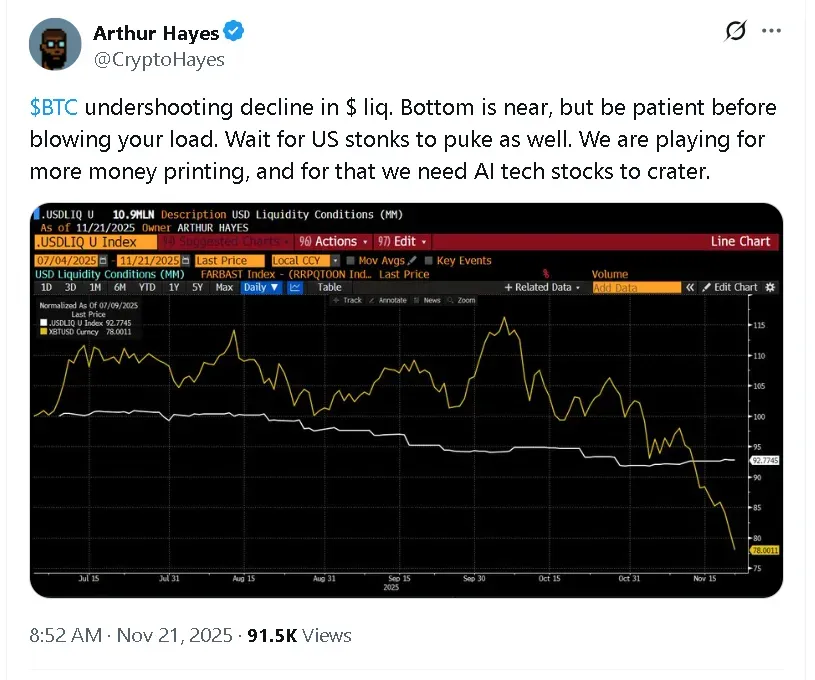The height and width of the screenshot is (680, 815).
Task: Click the chart settings gear icon
Action: pyautogui.click(x=770, y=287)
